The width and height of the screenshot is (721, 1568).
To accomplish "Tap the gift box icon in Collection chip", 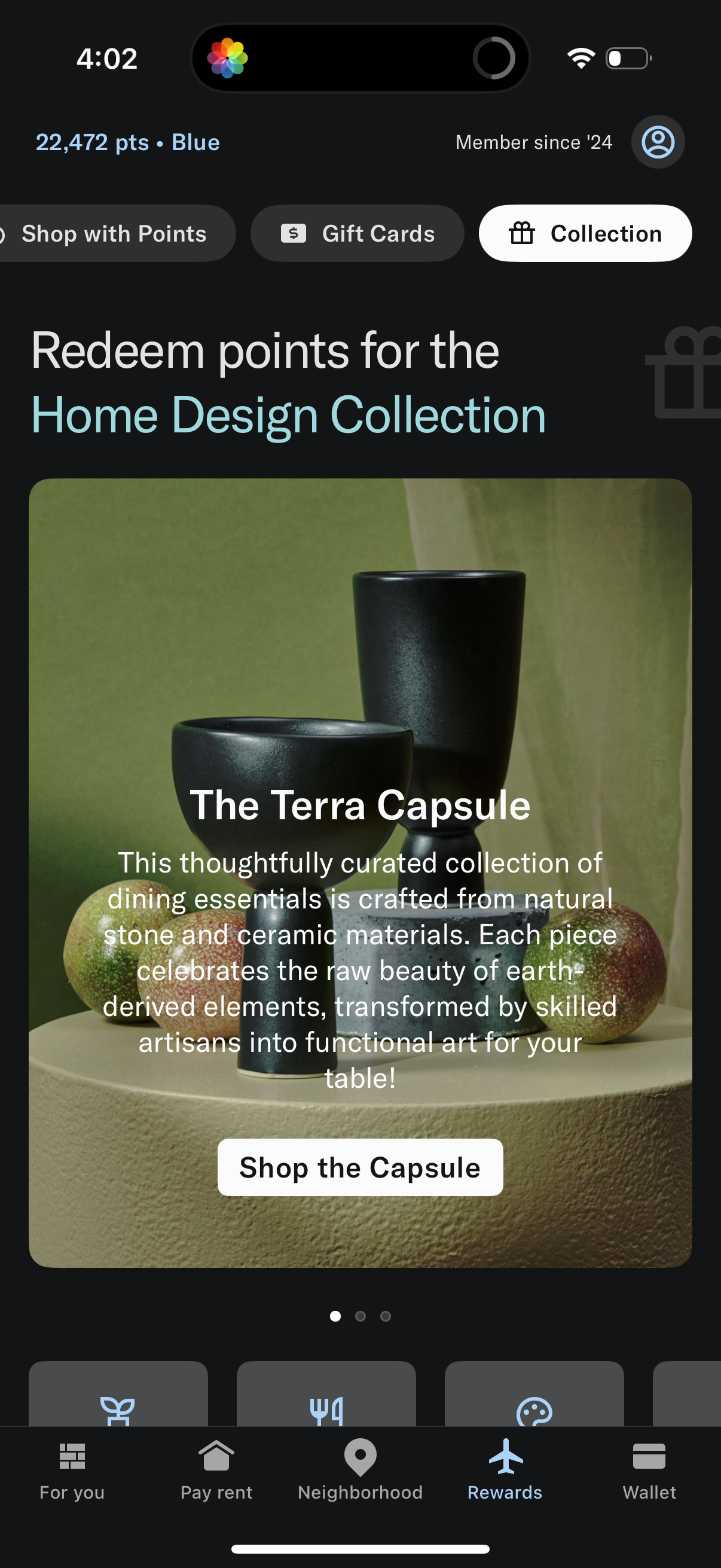I will point(521,233).
